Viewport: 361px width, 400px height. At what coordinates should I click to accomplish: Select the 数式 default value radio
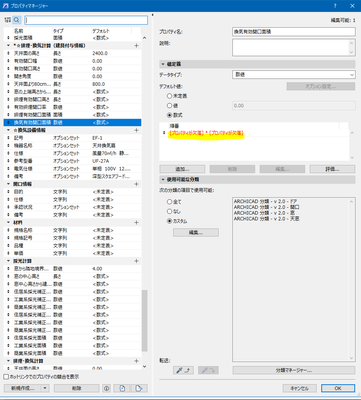169,115
